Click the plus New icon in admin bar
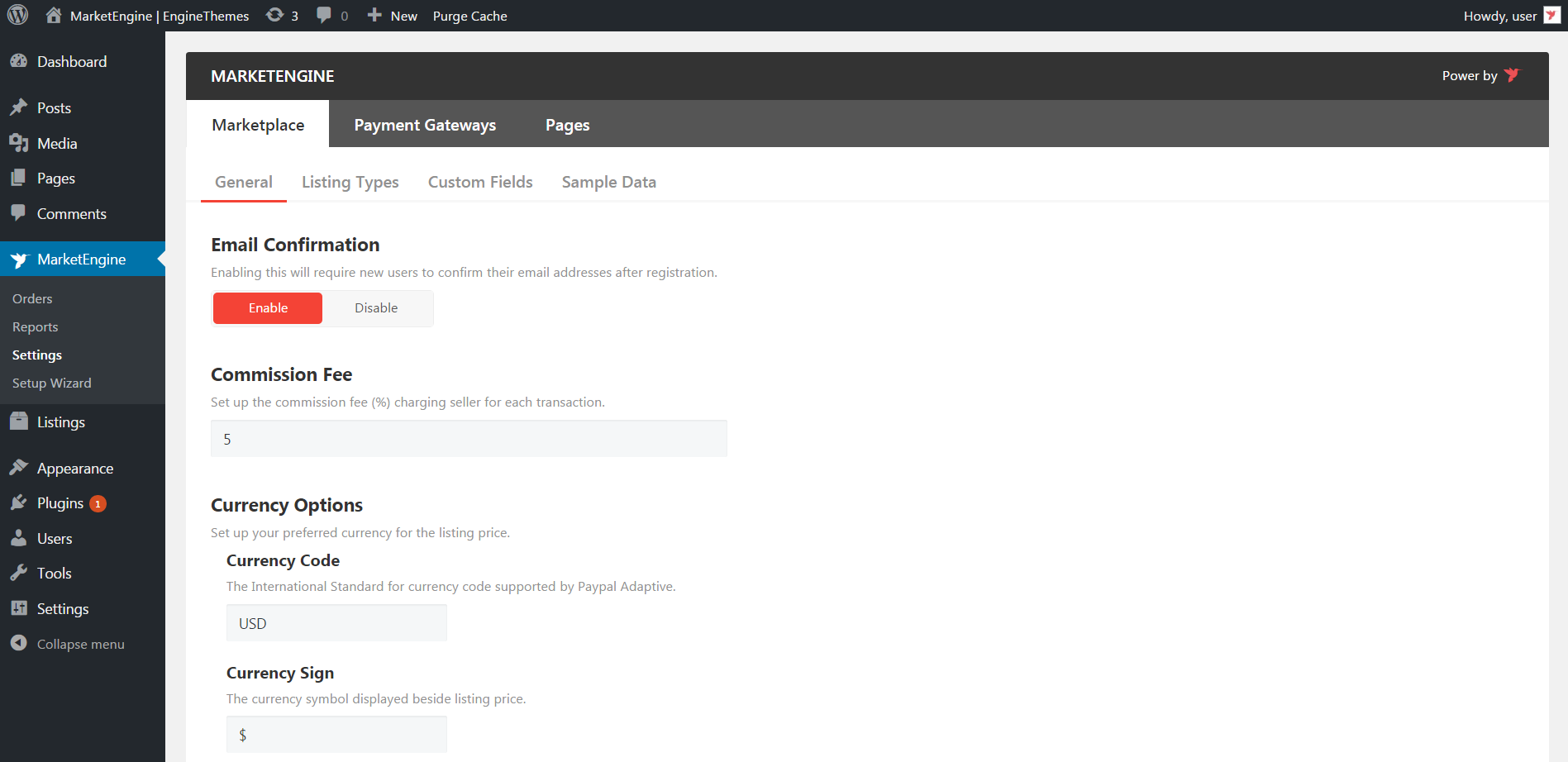Screen dimensions: 1568x762 (374, 16)
